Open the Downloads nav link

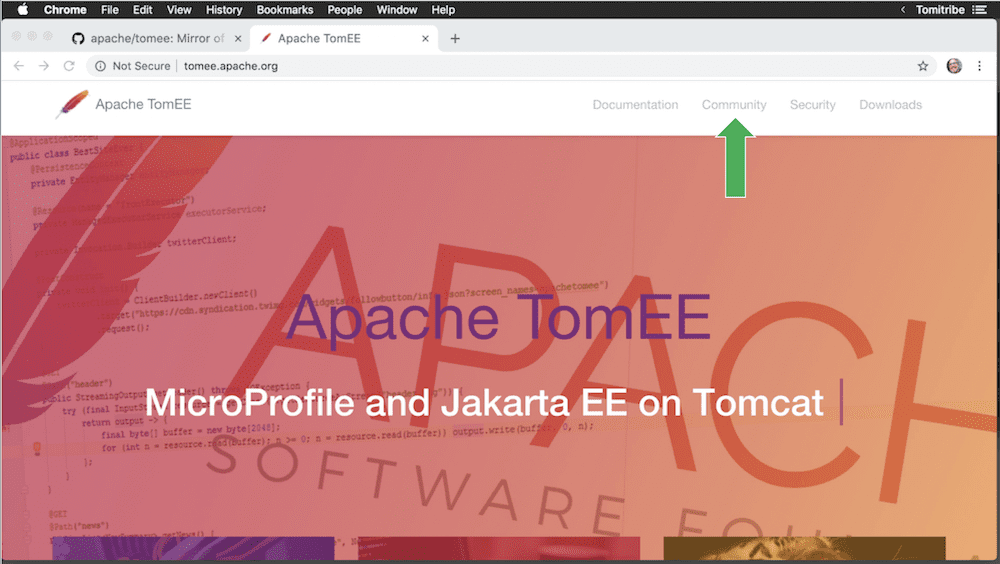coord(890,105)
